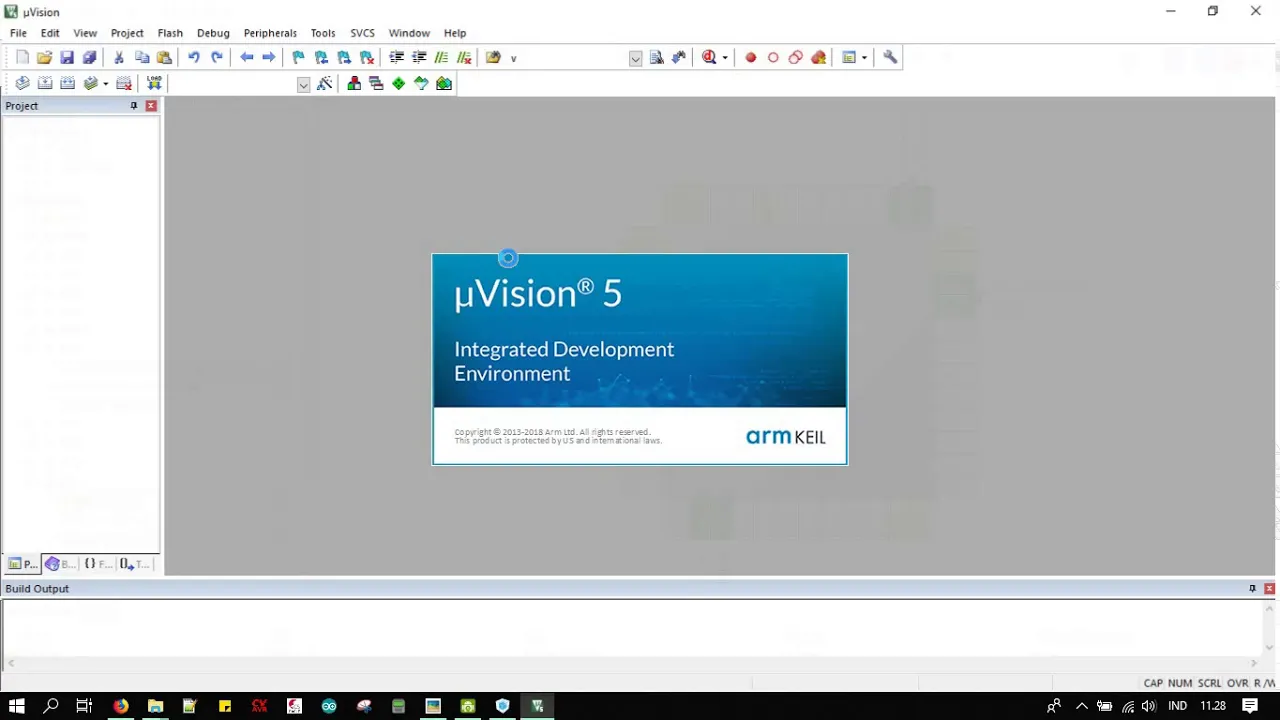Paste with the clipboard icon
This screenshot has height=720, width=1280.
click(164, 58)
